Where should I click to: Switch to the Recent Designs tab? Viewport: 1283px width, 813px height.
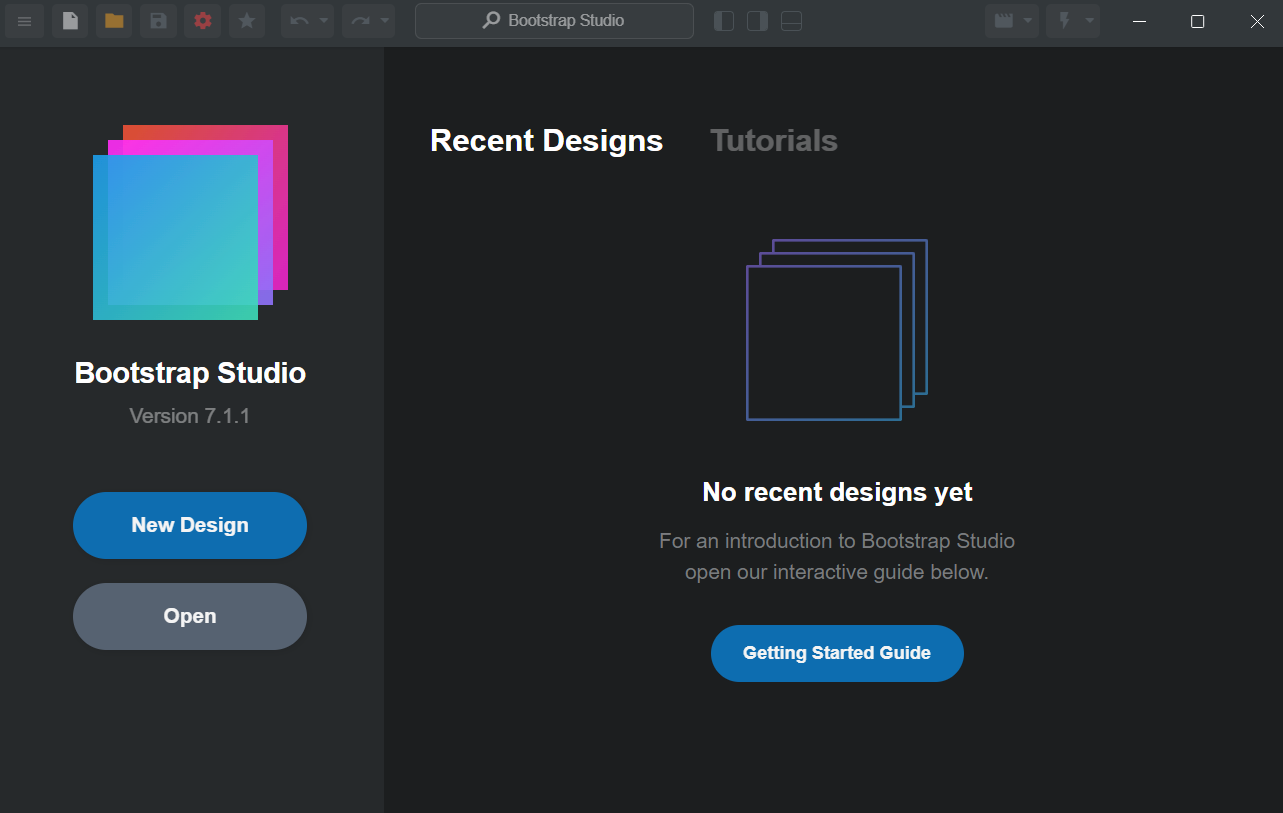pyautogui.click(x=546, y=141)
